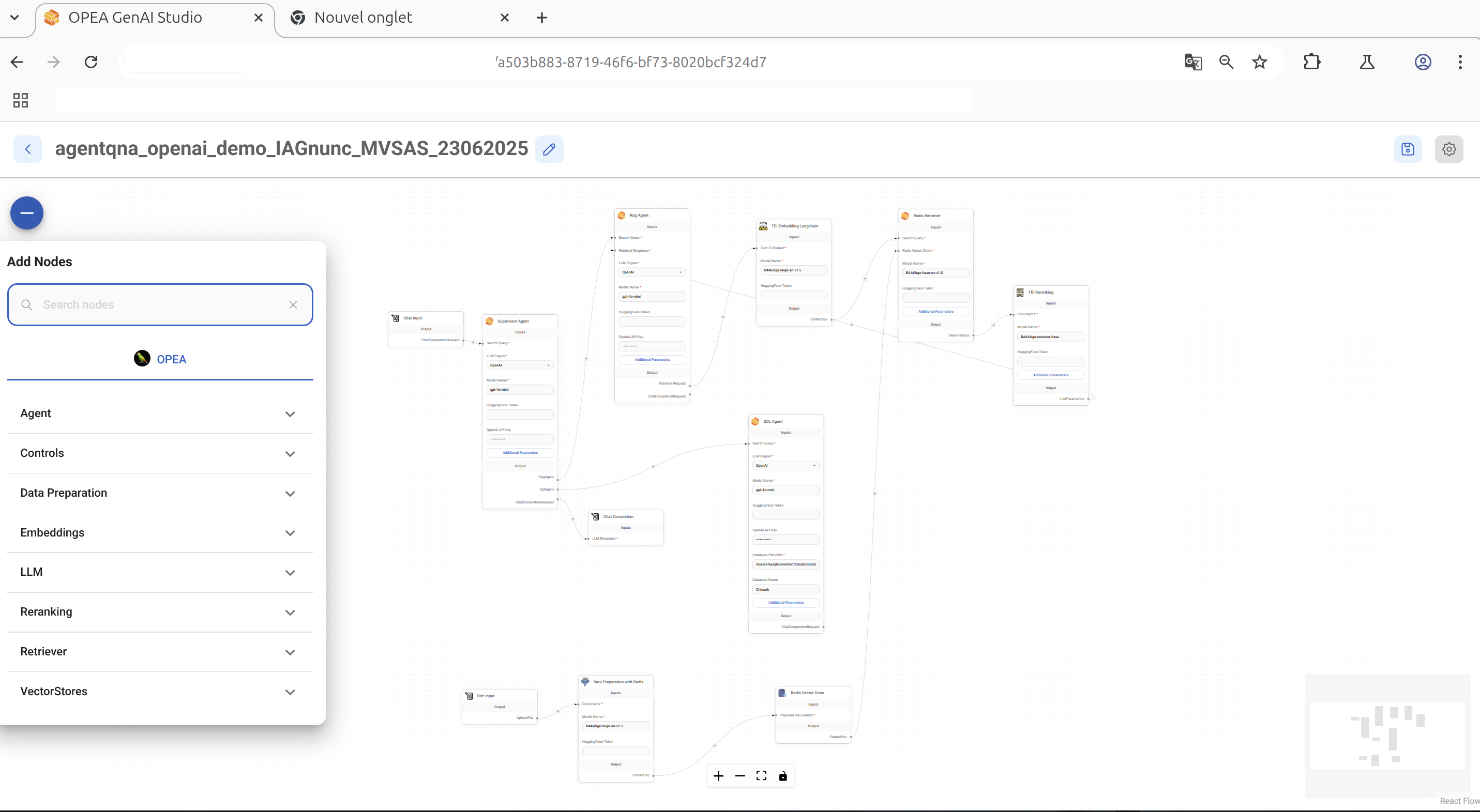Screen dimensions: 1480x812
Task: Expand the VectorStores node category
Action: coord(160,692)
